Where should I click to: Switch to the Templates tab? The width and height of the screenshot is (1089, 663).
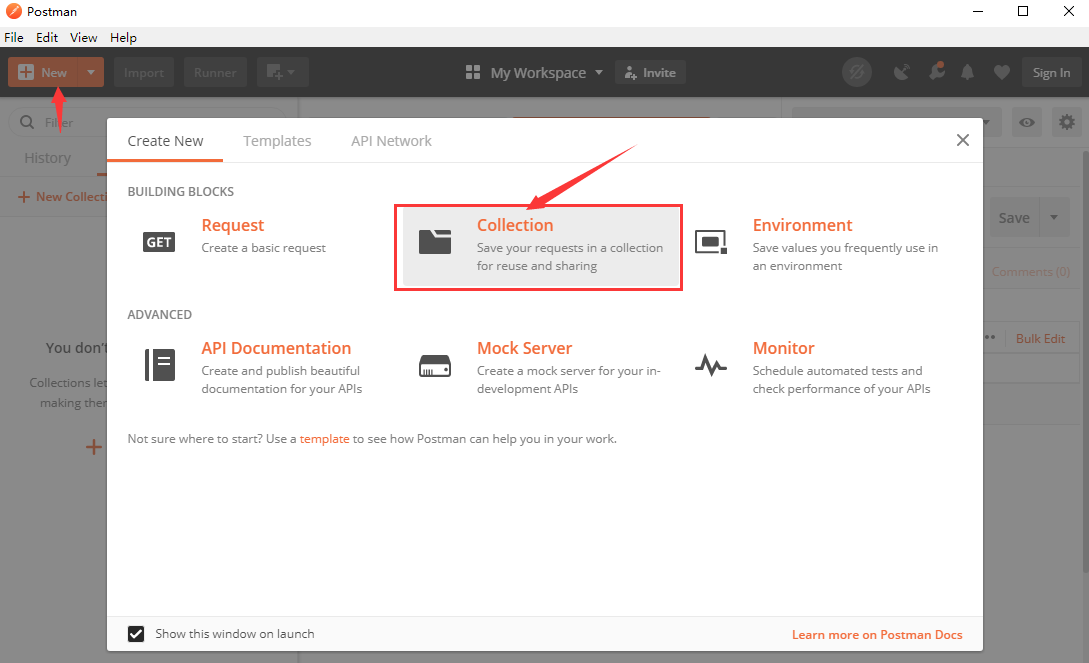[277, 141]
